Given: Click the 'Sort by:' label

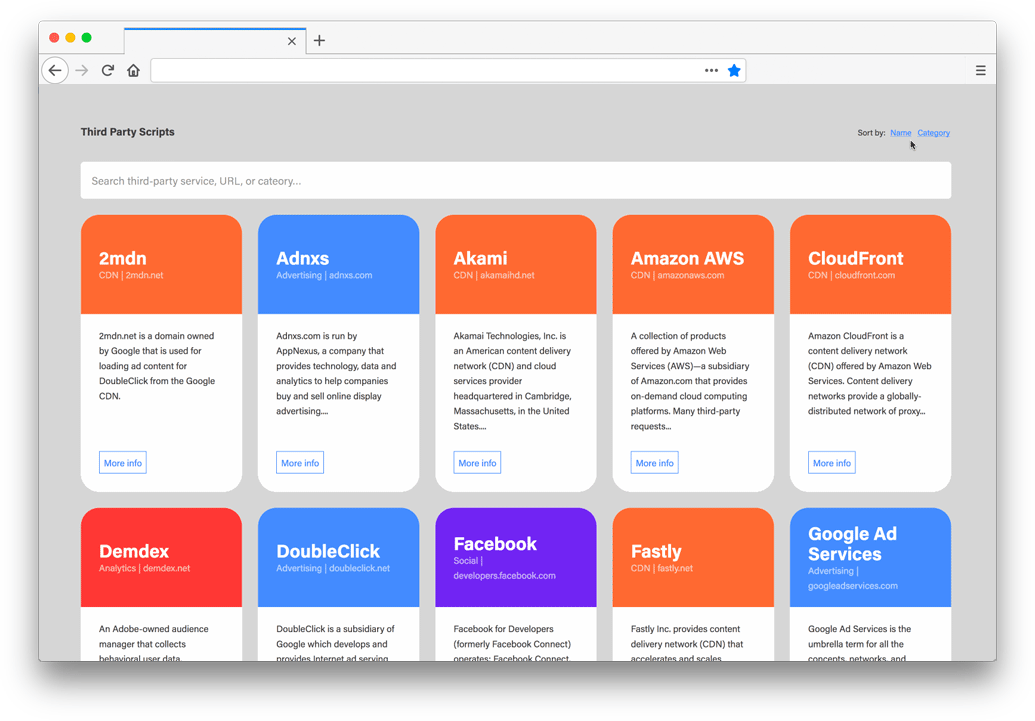Looking at the screenshot, I should [871, 133].
